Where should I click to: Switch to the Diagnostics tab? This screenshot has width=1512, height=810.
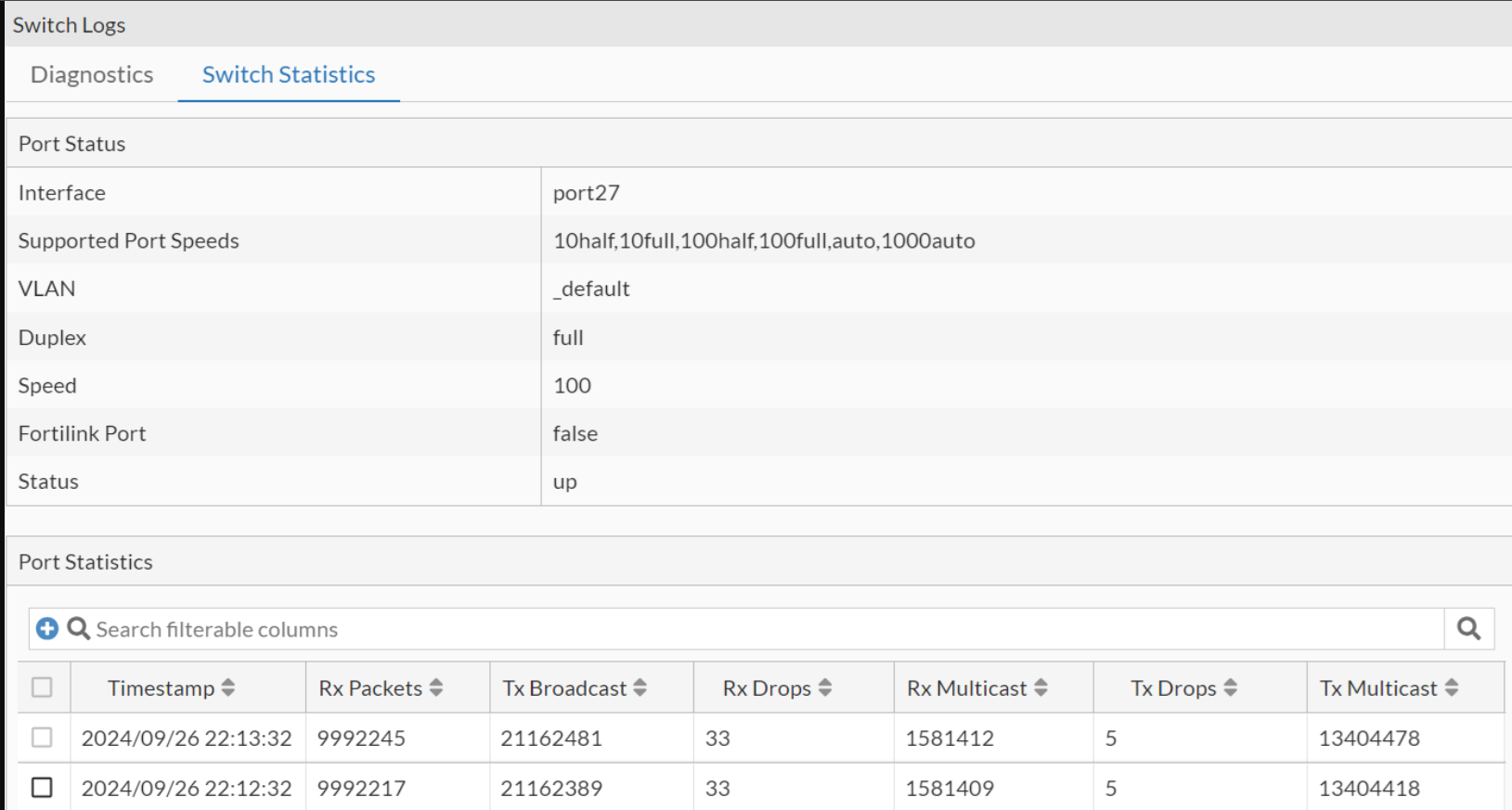[x=92, y=74]
